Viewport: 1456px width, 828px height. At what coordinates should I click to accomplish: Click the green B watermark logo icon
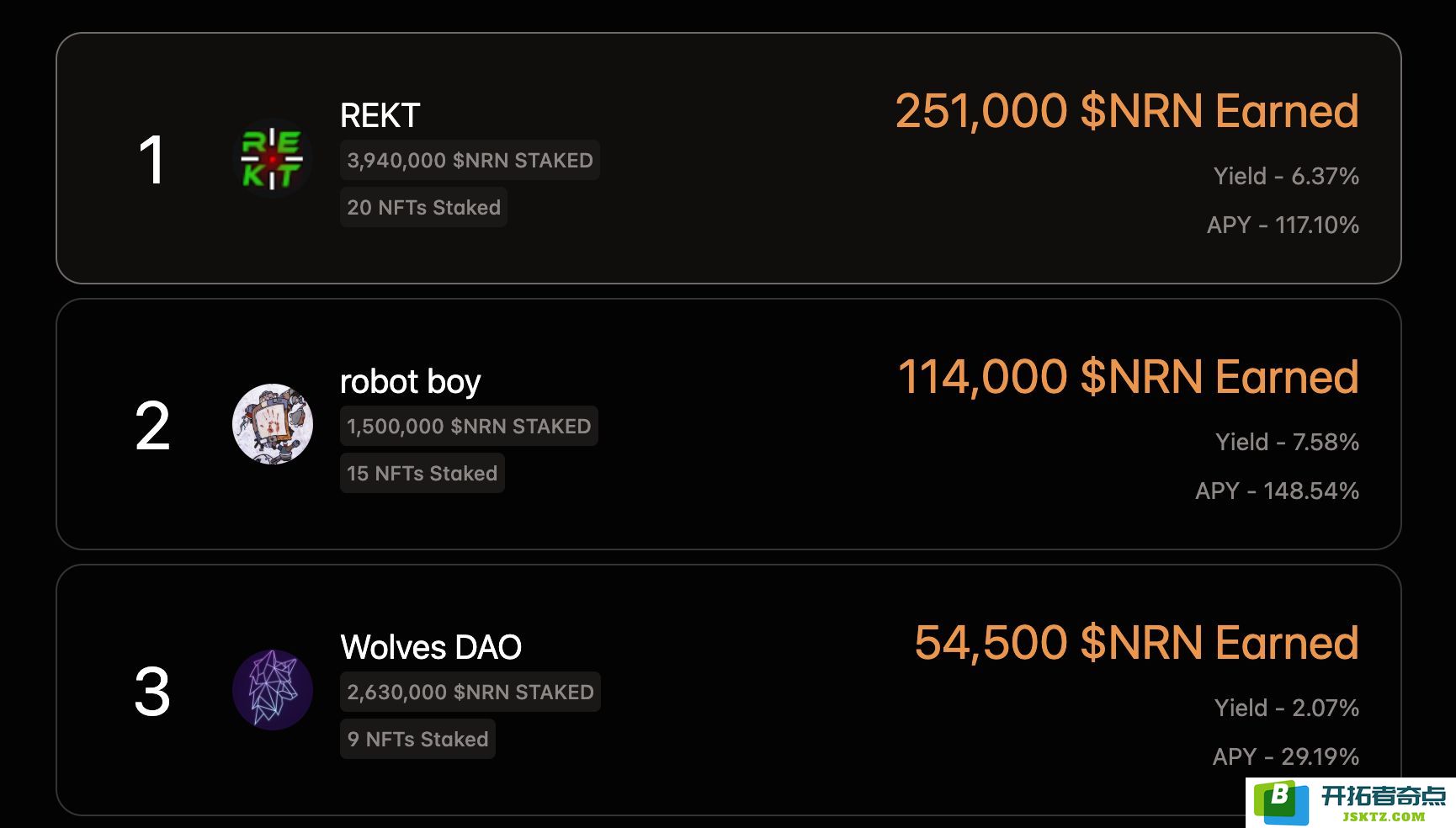pos(1281,803)
